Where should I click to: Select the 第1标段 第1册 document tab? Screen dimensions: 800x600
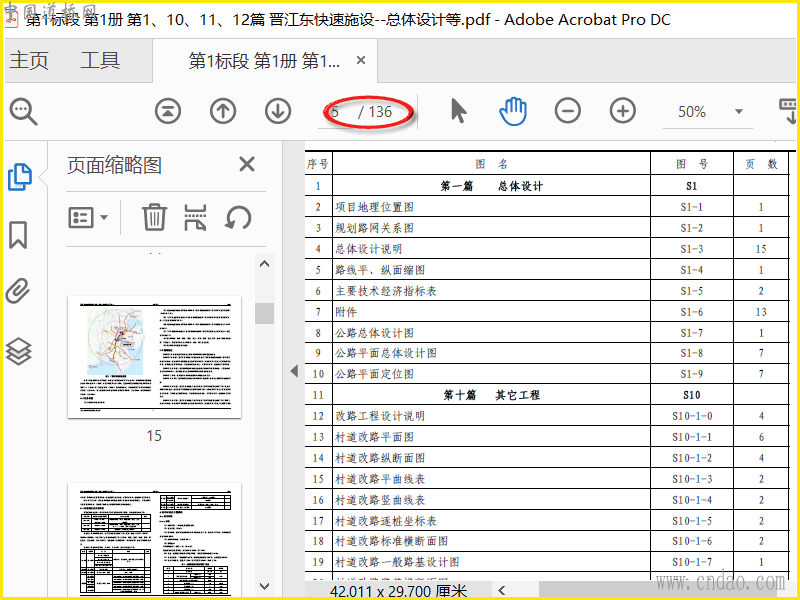(x=264, y=61)
